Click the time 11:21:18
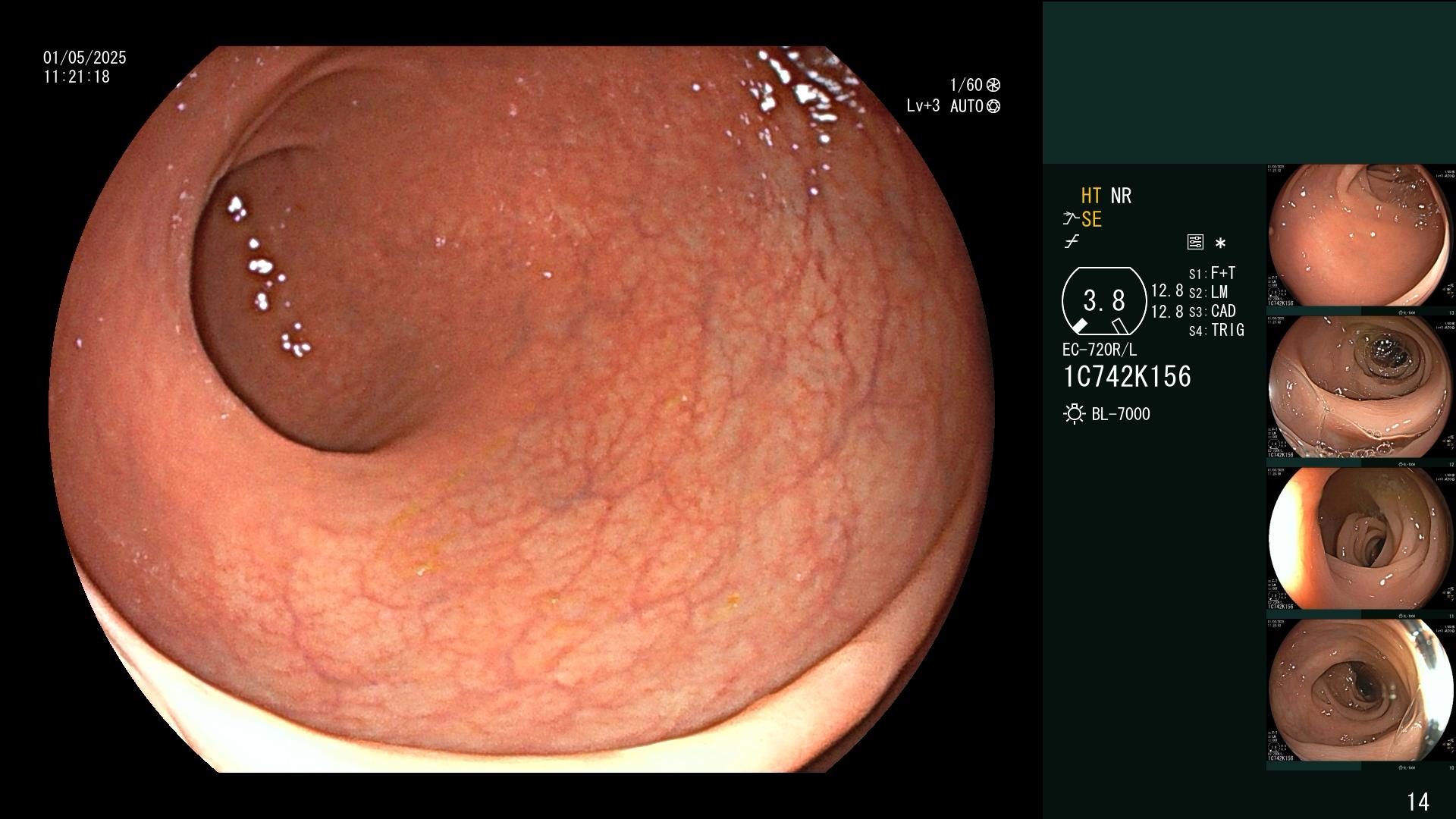Viewport: 1456px width, 819px height. (77, 77)
